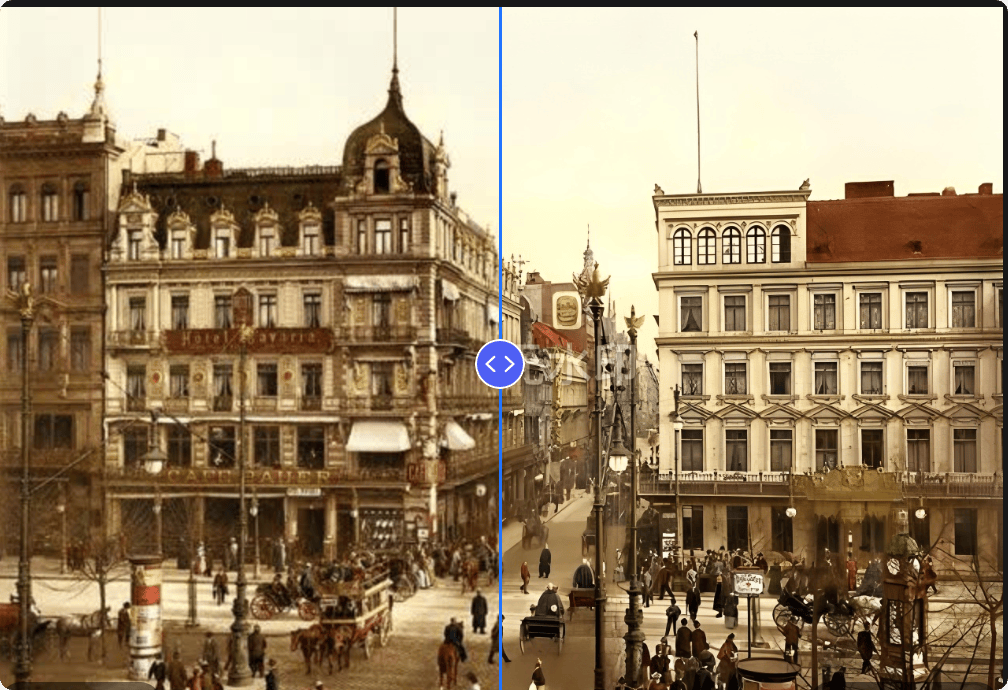Click the 'Hotel Bavaria' sign text
Image resolution: width=1008 pixels, height=690 pixels.
click(x=251, y=338)
